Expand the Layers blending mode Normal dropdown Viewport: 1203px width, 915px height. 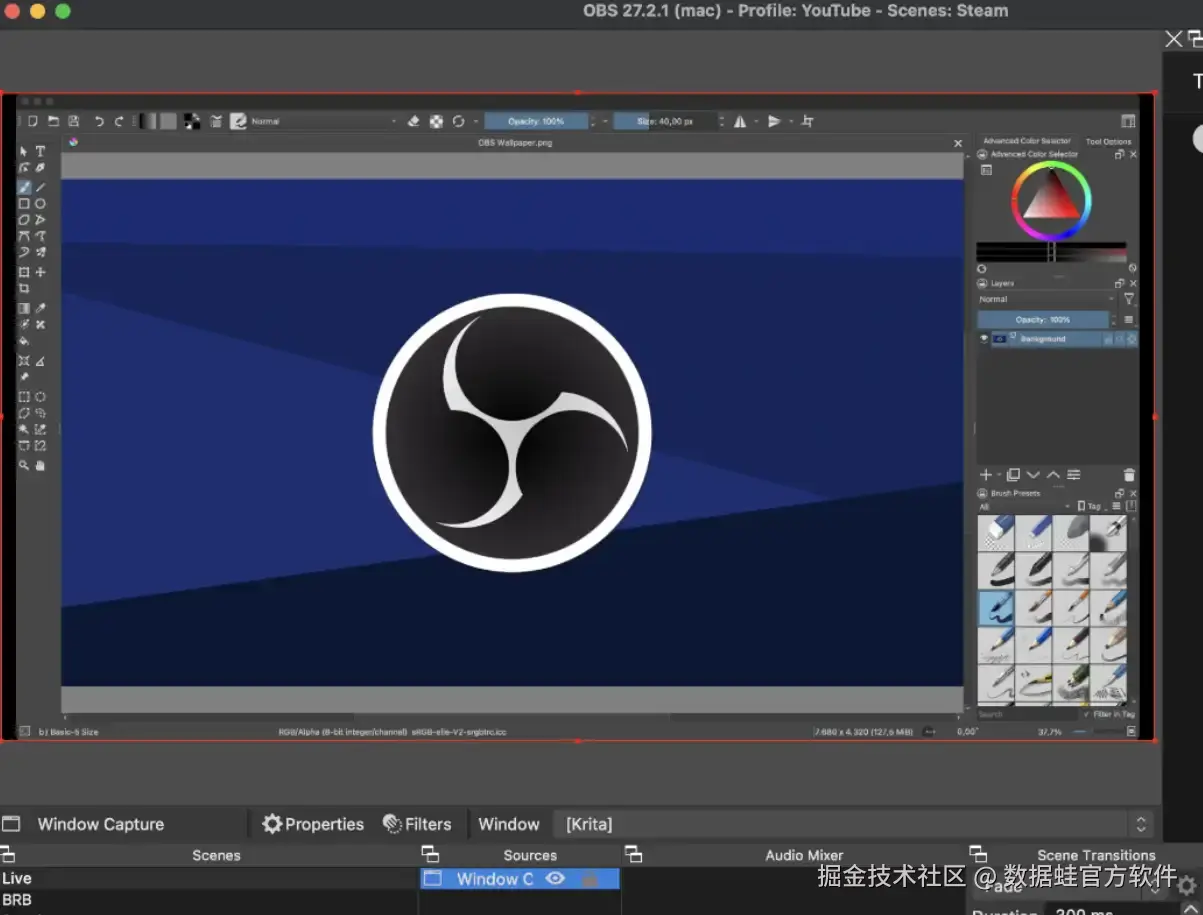(1045, 299)
